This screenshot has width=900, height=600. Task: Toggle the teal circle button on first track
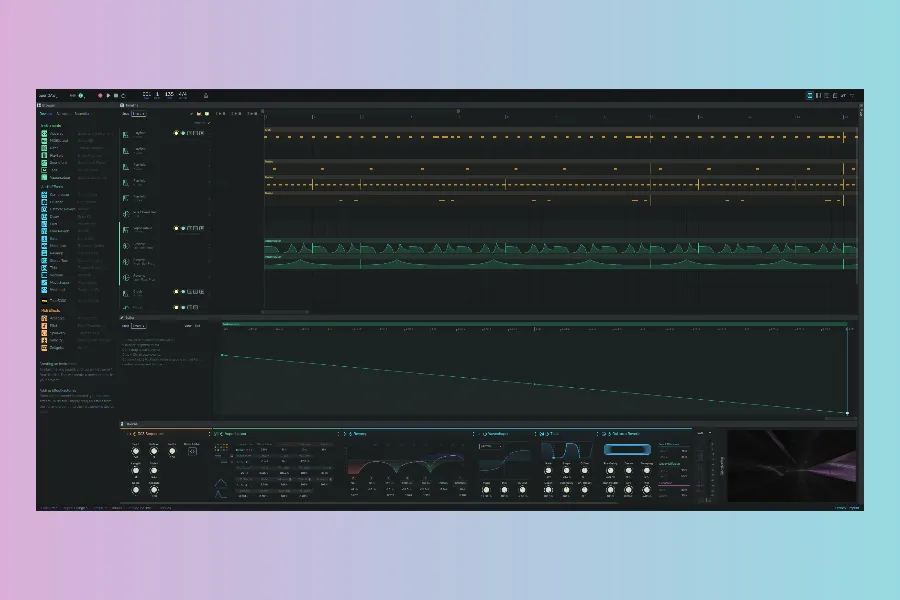(x=182, y=132)
